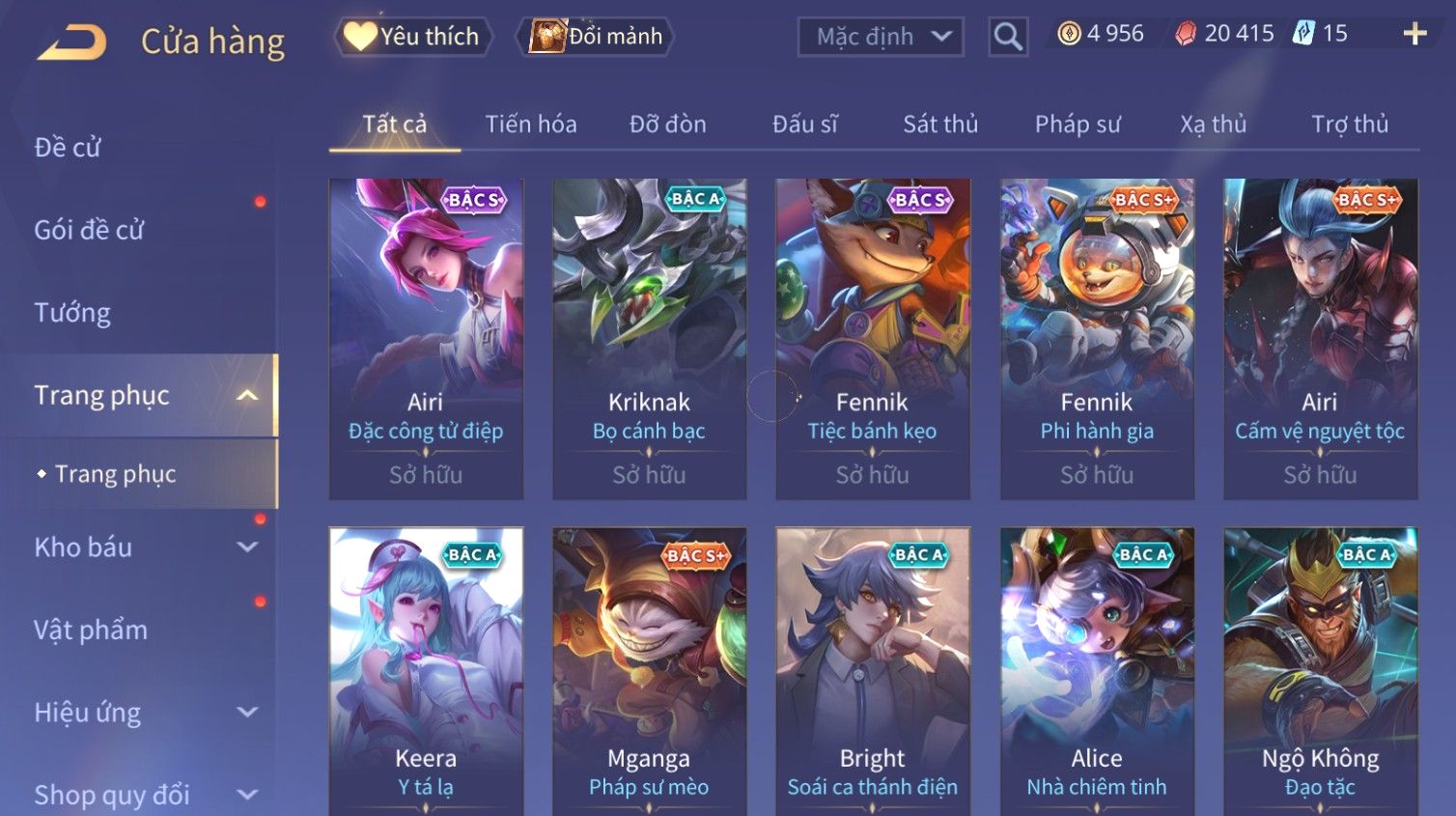
Task: Open the search magnifier icon
Action: [1008, 37]
